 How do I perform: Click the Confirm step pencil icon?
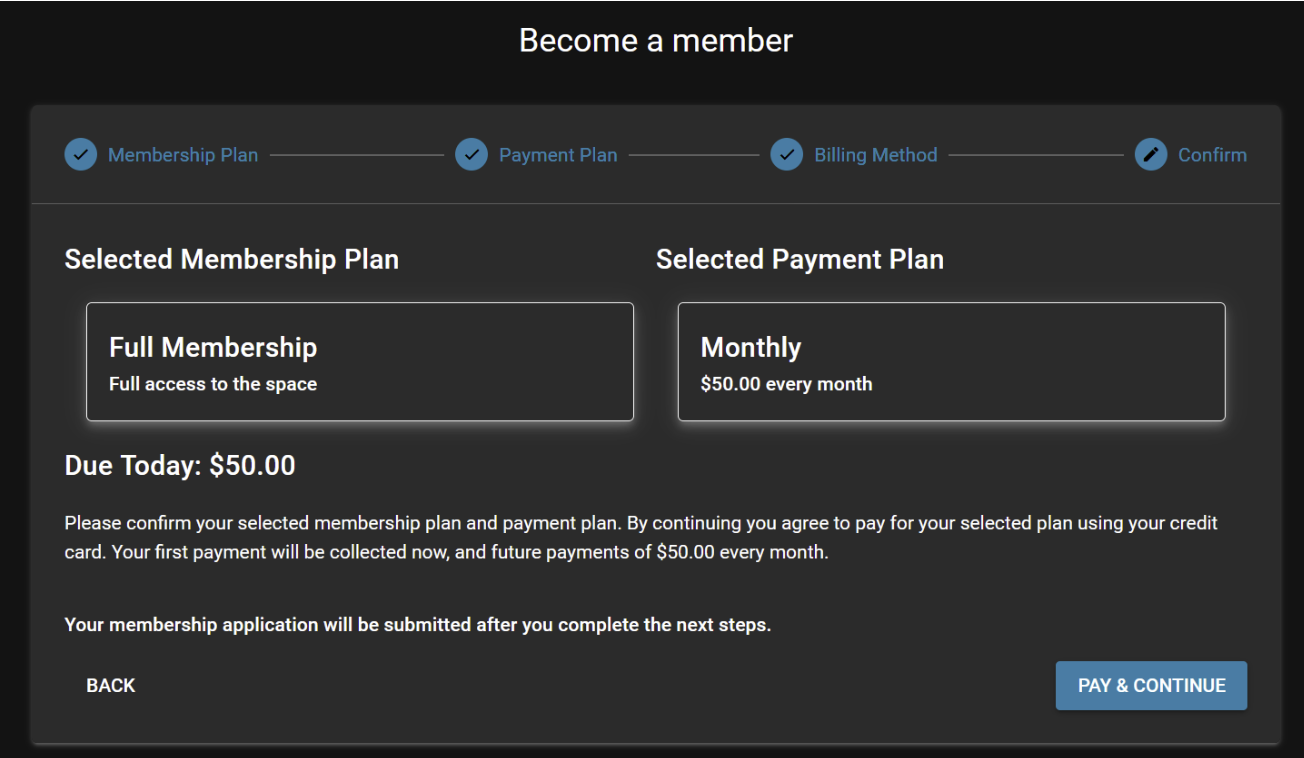(1151, 155)
